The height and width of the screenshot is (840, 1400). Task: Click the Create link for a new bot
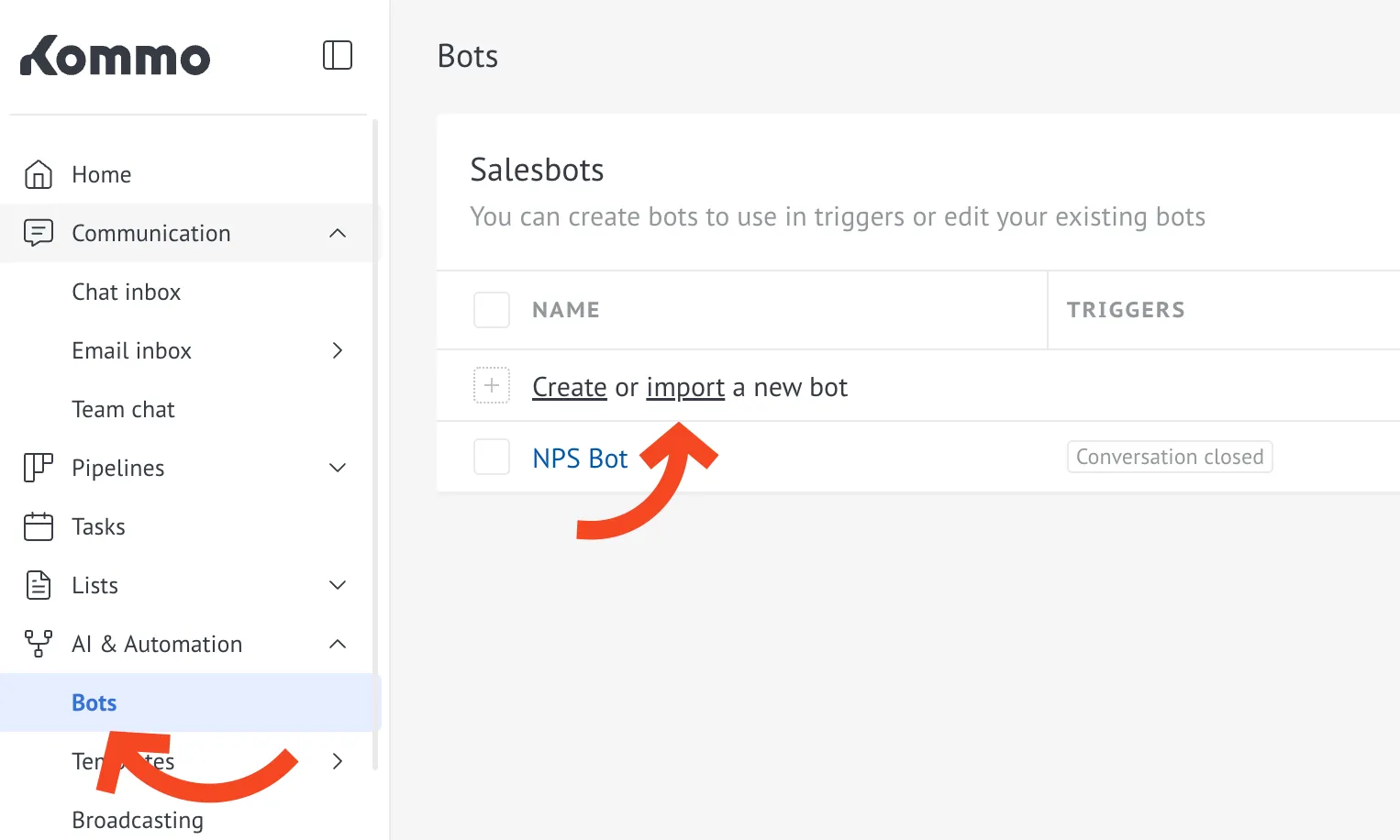569,387
